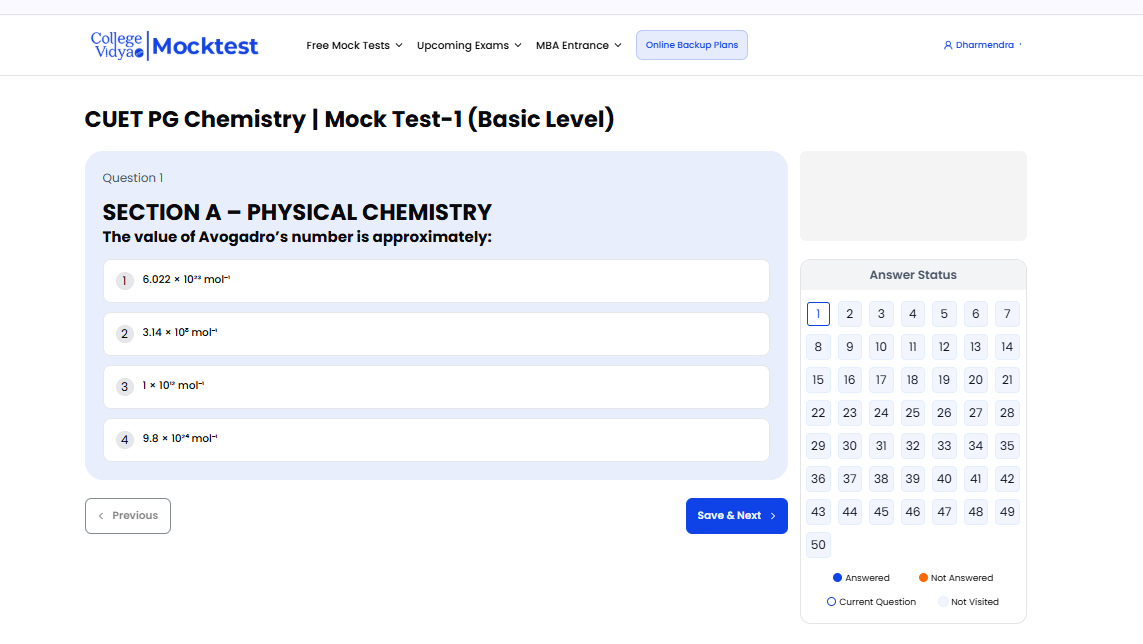Open question 36 from the question palette
1143x644 pixels.
(x=818, y=479)
